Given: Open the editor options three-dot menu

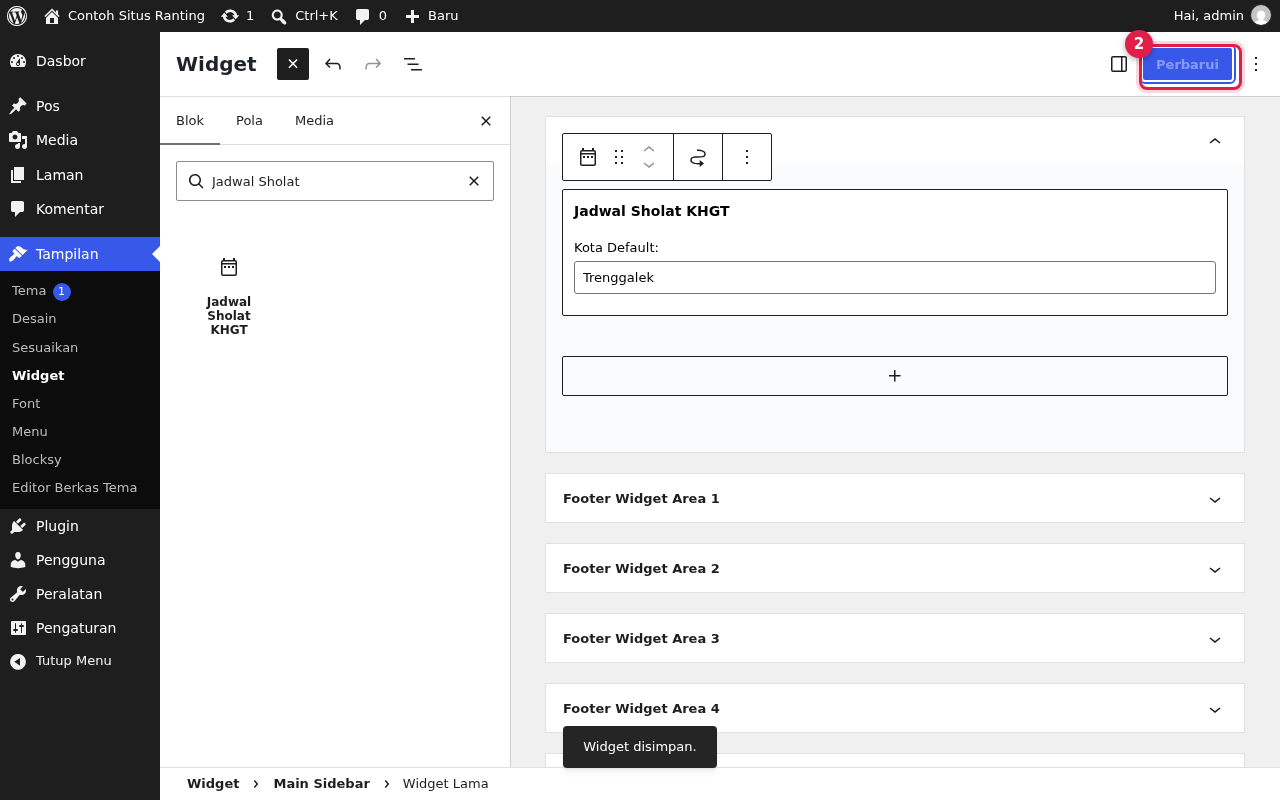Looking at the screenshot, I should click(1256, 64).
